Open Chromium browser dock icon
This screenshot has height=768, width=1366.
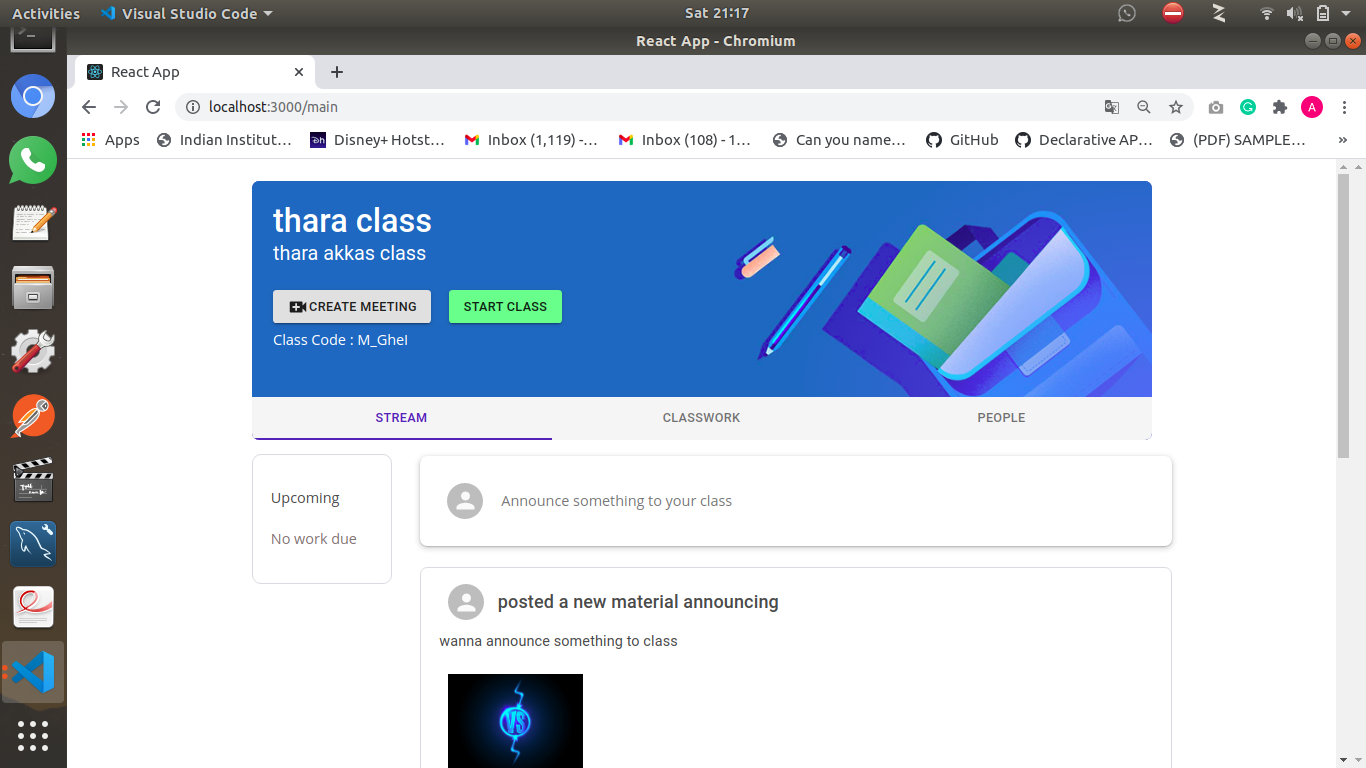tap(33, 96)
